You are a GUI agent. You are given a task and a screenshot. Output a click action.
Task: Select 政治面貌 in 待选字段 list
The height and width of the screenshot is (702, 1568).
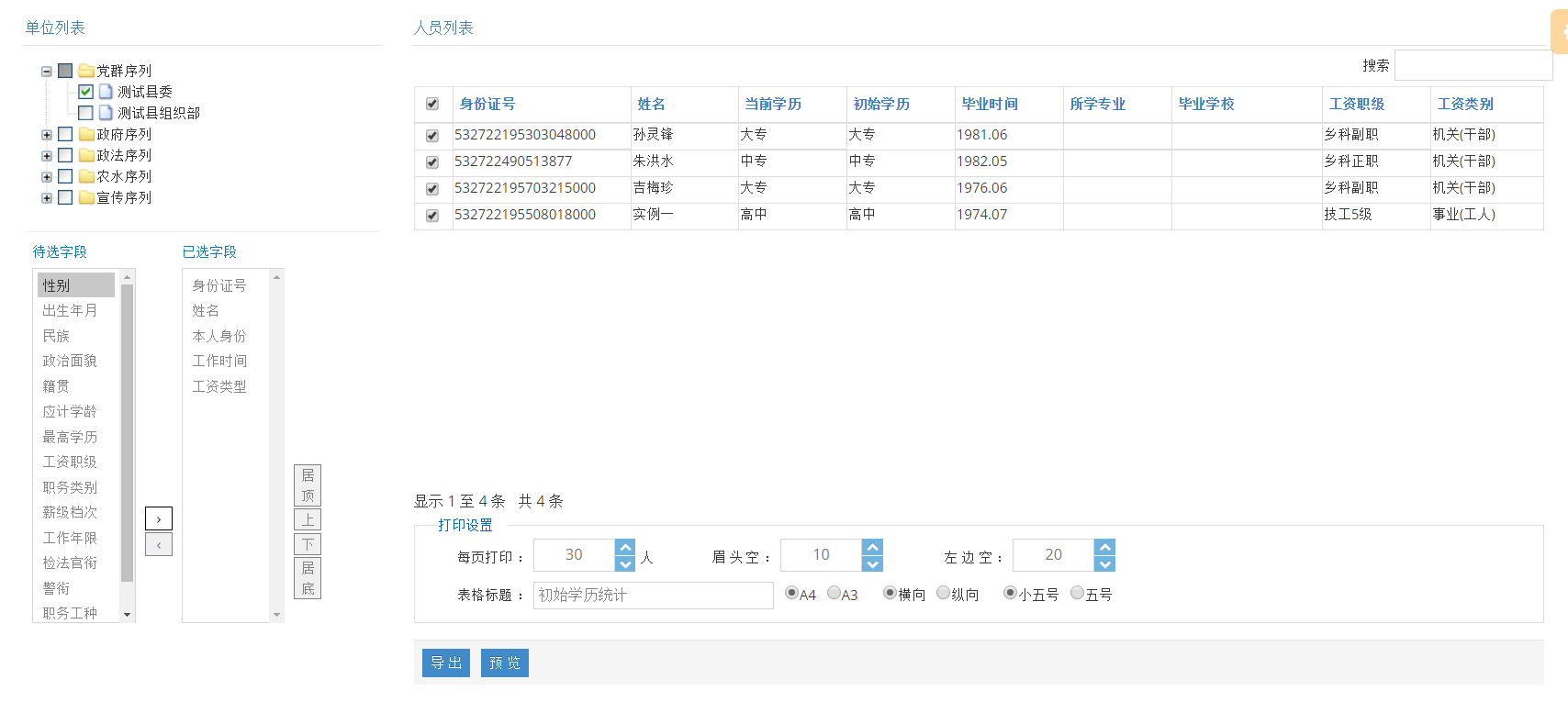[x=76, y=361]
